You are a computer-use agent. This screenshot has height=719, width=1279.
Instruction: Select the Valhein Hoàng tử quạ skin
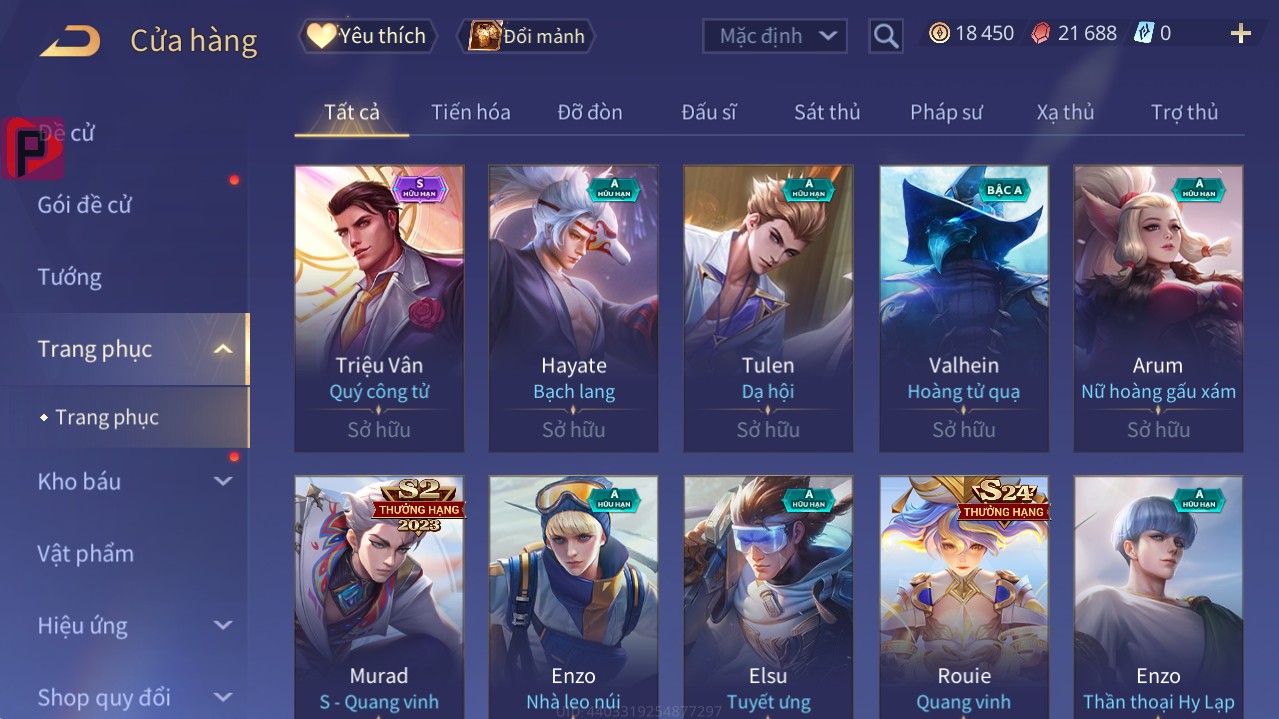pos(964,308)
